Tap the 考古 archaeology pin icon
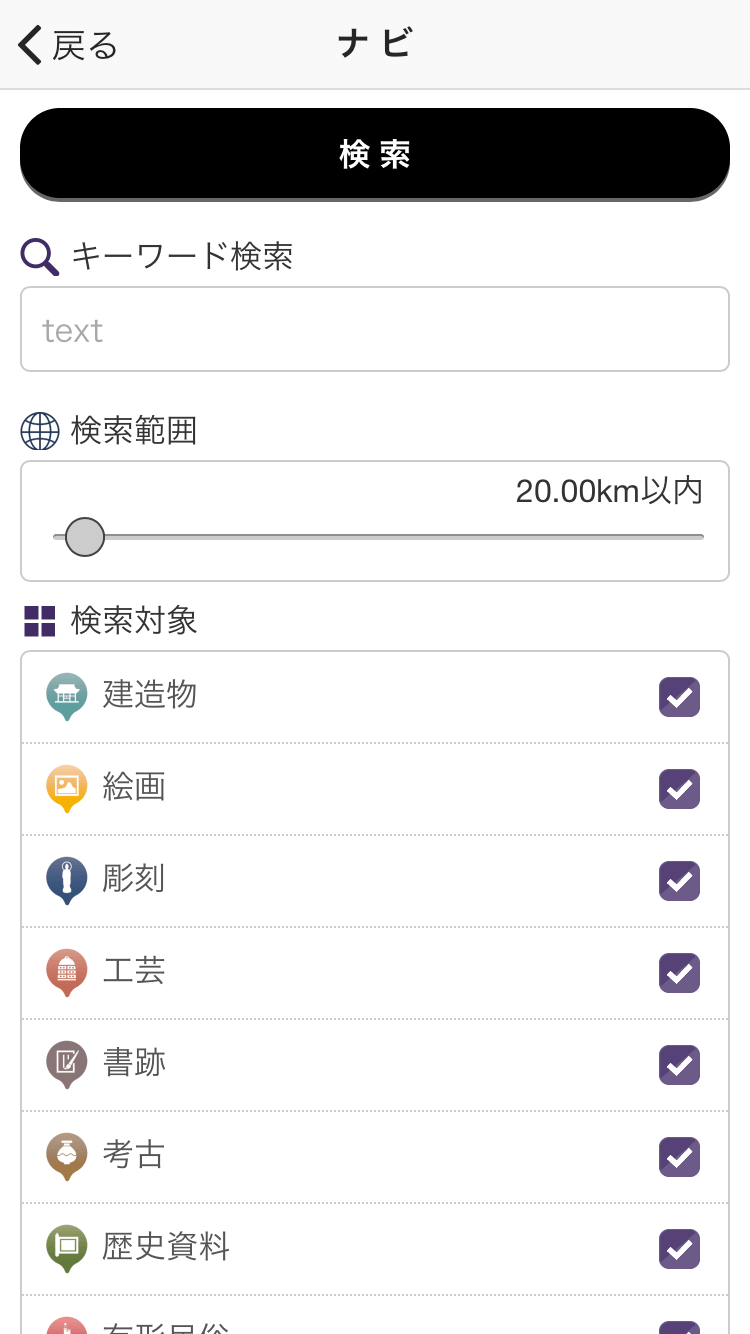 tap(67, 1156)
